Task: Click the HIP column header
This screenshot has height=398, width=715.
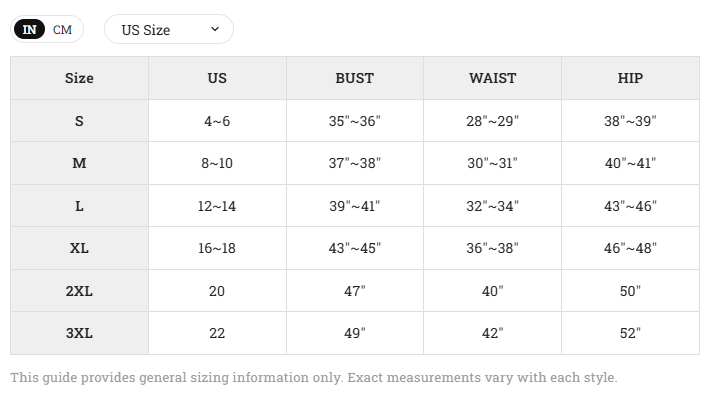Action: tap(630, 78)
